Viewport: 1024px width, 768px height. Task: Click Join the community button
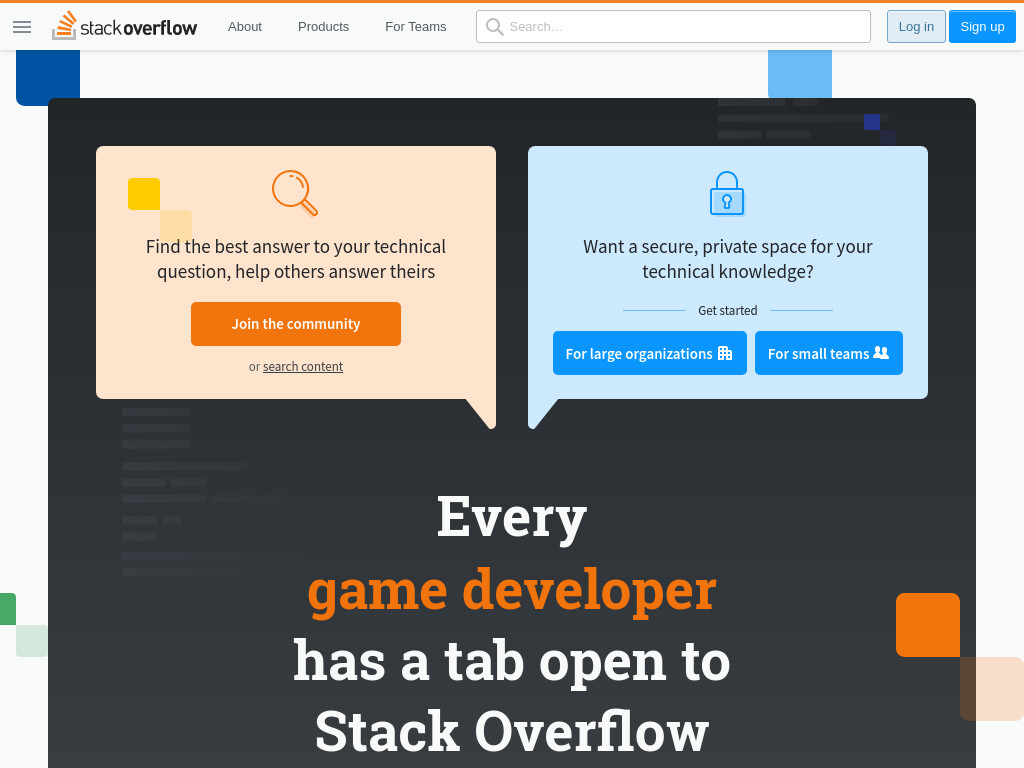point(296,324)
